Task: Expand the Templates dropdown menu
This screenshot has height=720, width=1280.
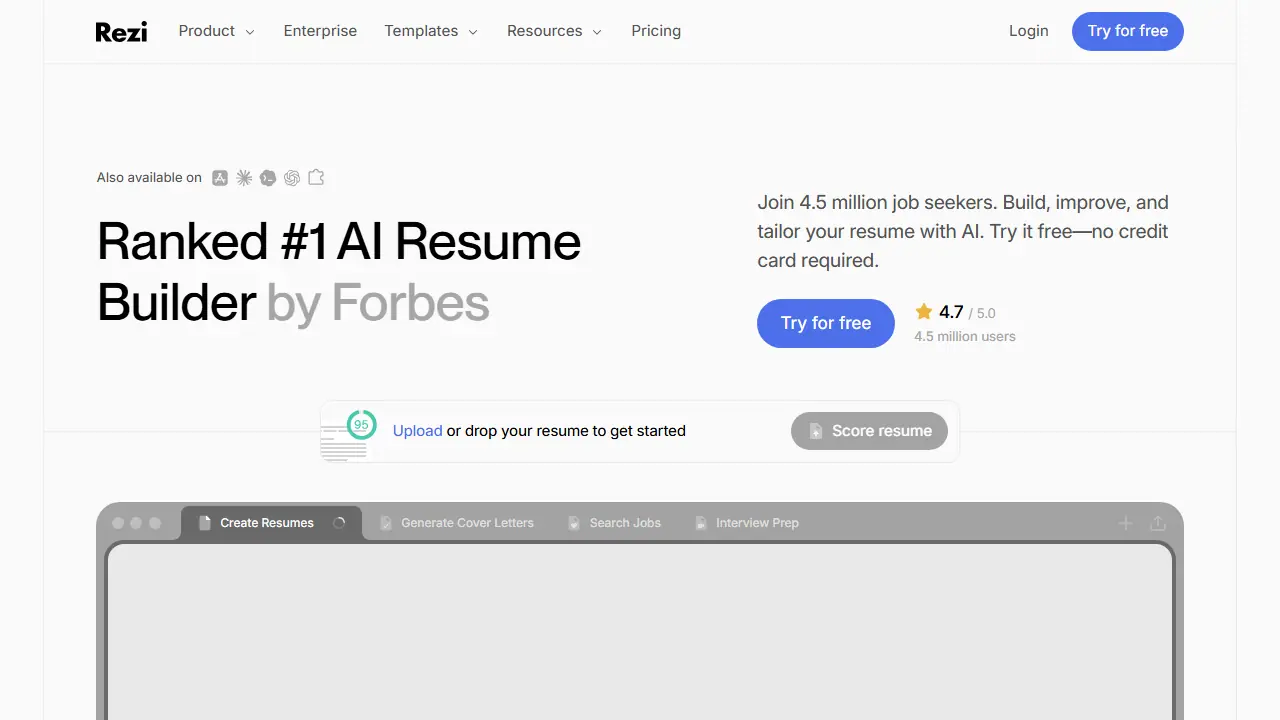Action: pos(431,31)
